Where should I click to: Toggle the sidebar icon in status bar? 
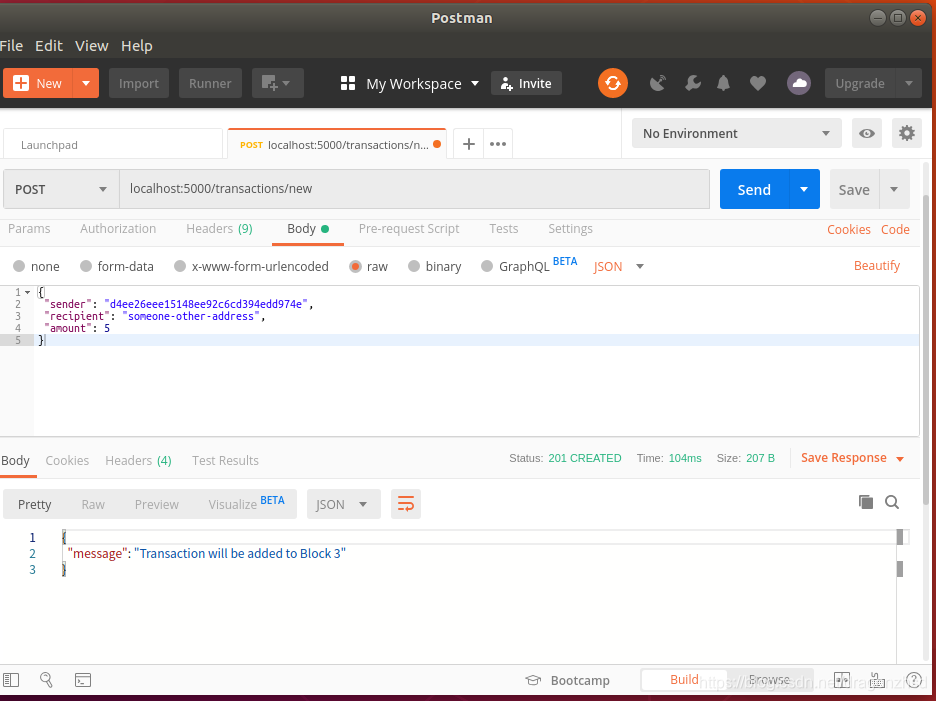[x=11, y=680]
